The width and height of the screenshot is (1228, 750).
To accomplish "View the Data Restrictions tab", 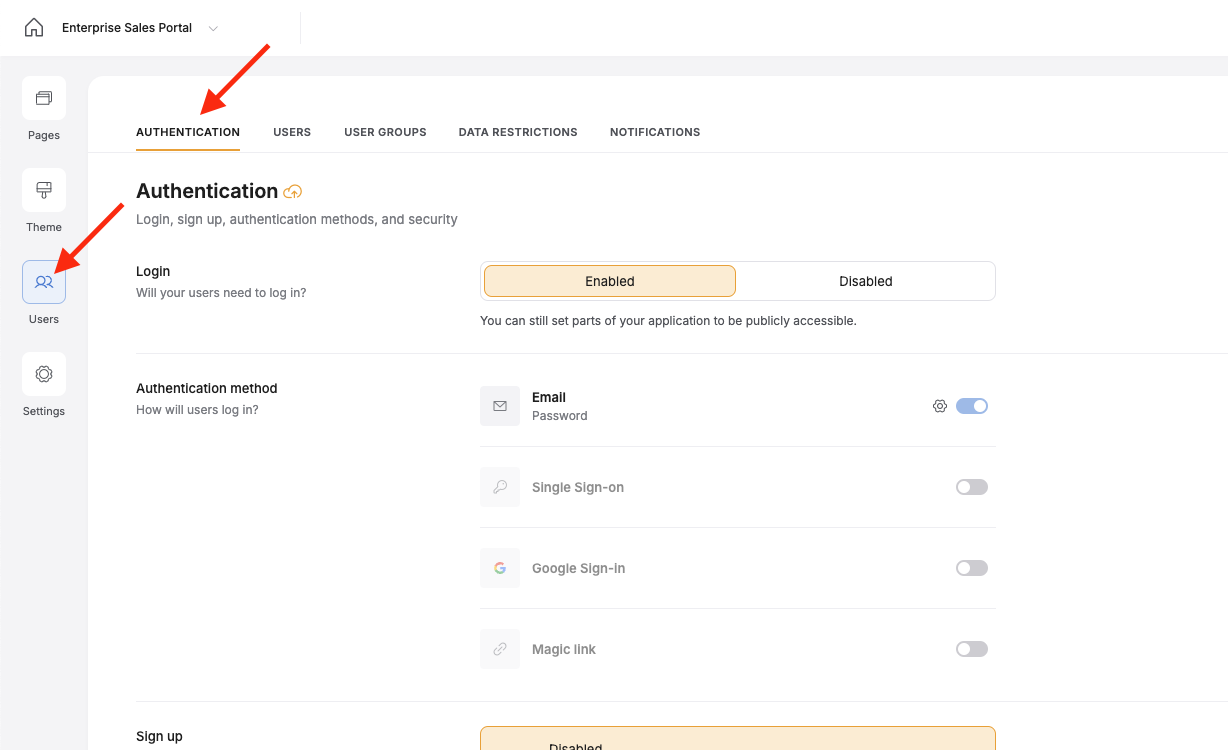I will 518,131.
